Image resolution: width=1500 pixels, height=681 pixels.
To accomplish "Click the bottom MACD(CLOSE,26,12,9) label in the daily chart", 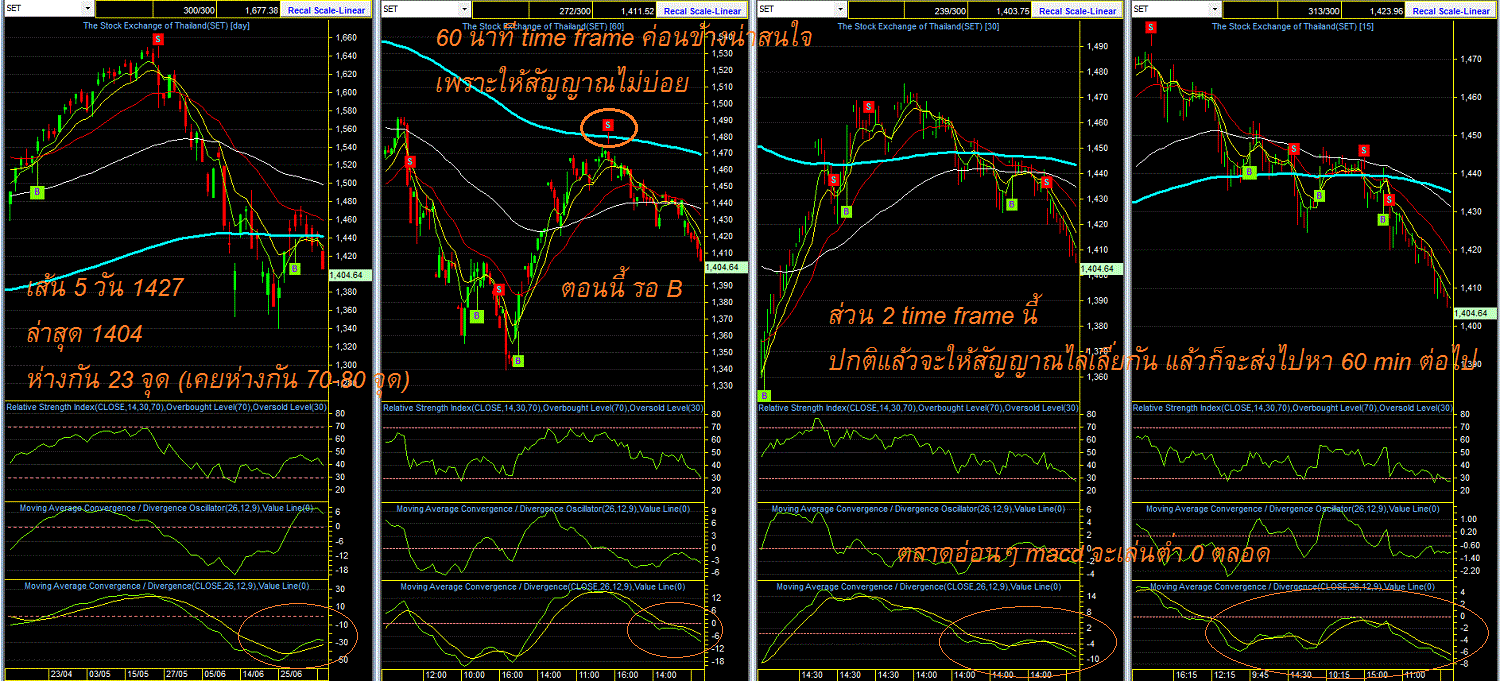I will [x=166, y=586].
